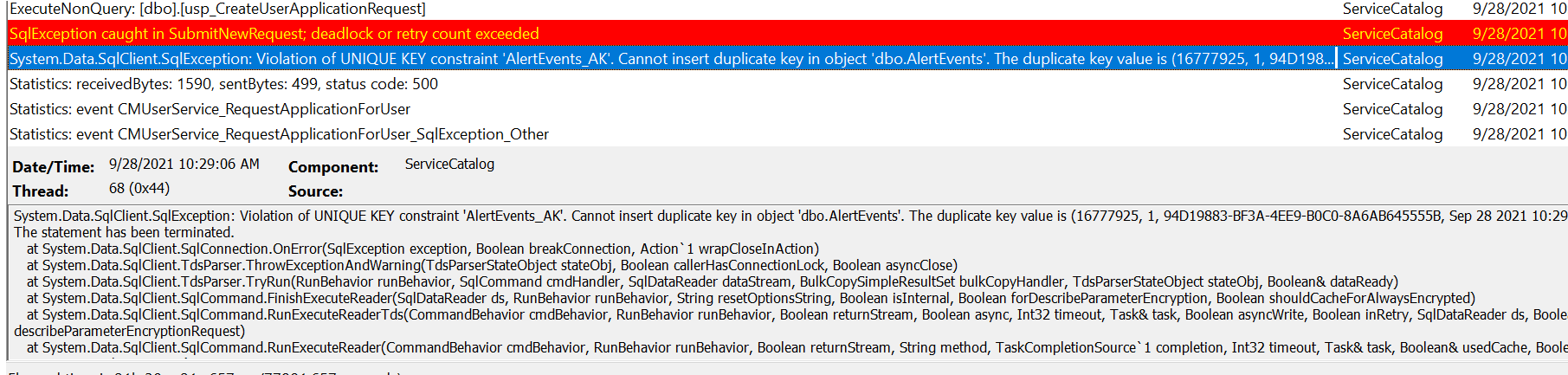The height and width of the screenshot is (375, 1568).
Task: Click the Component field showing ServiceCatalog
Action: click(x=449, y=164)
